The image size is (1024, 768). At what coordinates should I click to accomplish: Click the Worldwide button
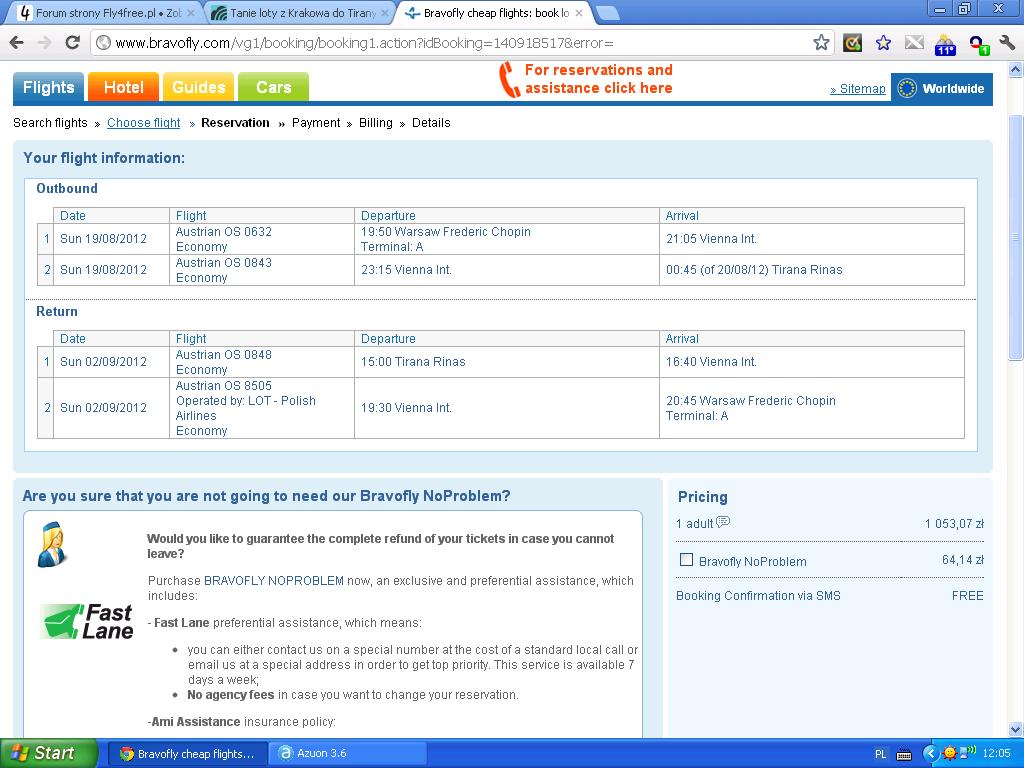[x=942, y=88]
